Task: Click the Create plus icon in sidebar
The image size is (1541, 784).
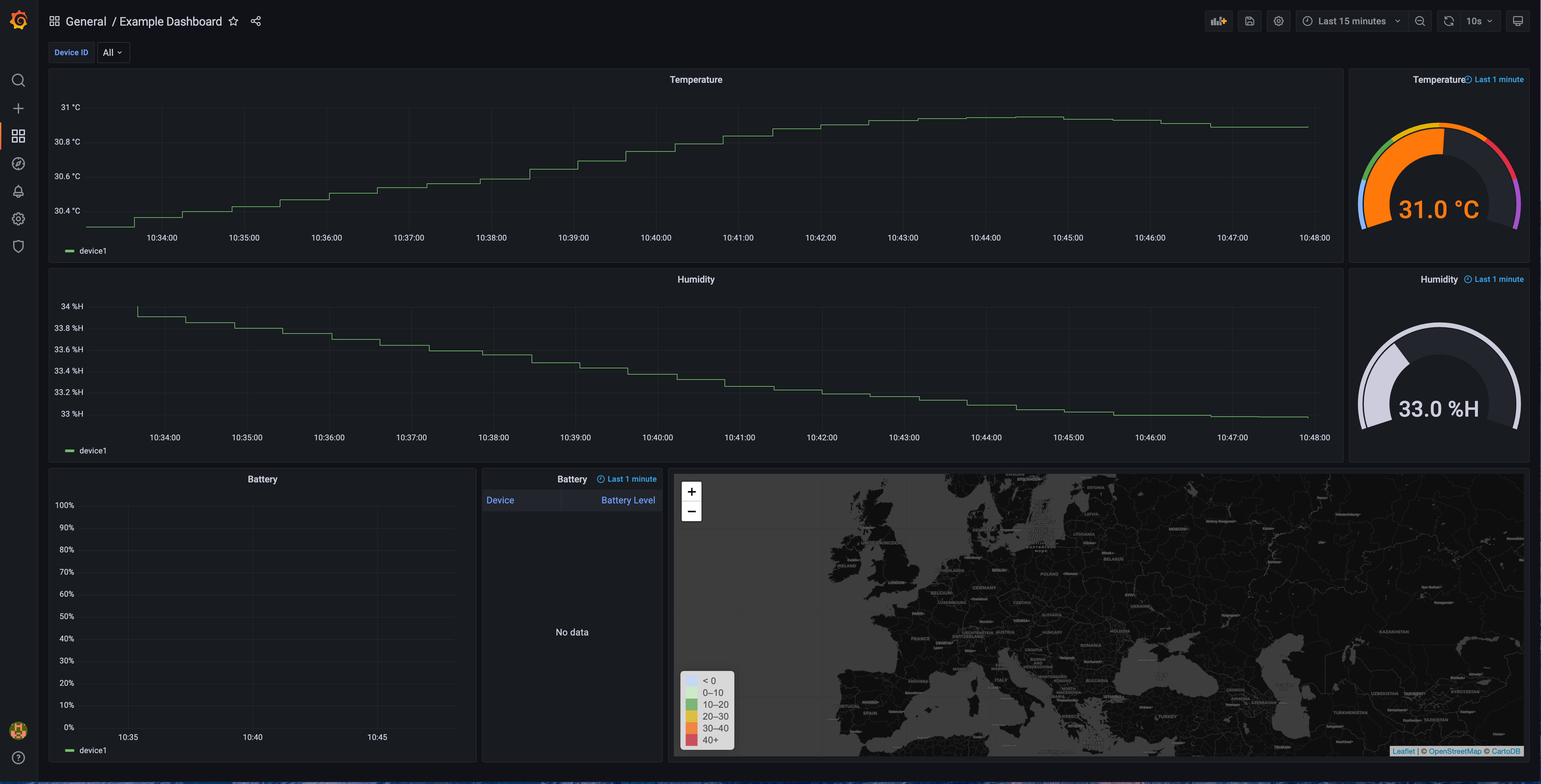Action: pos(18,108)
